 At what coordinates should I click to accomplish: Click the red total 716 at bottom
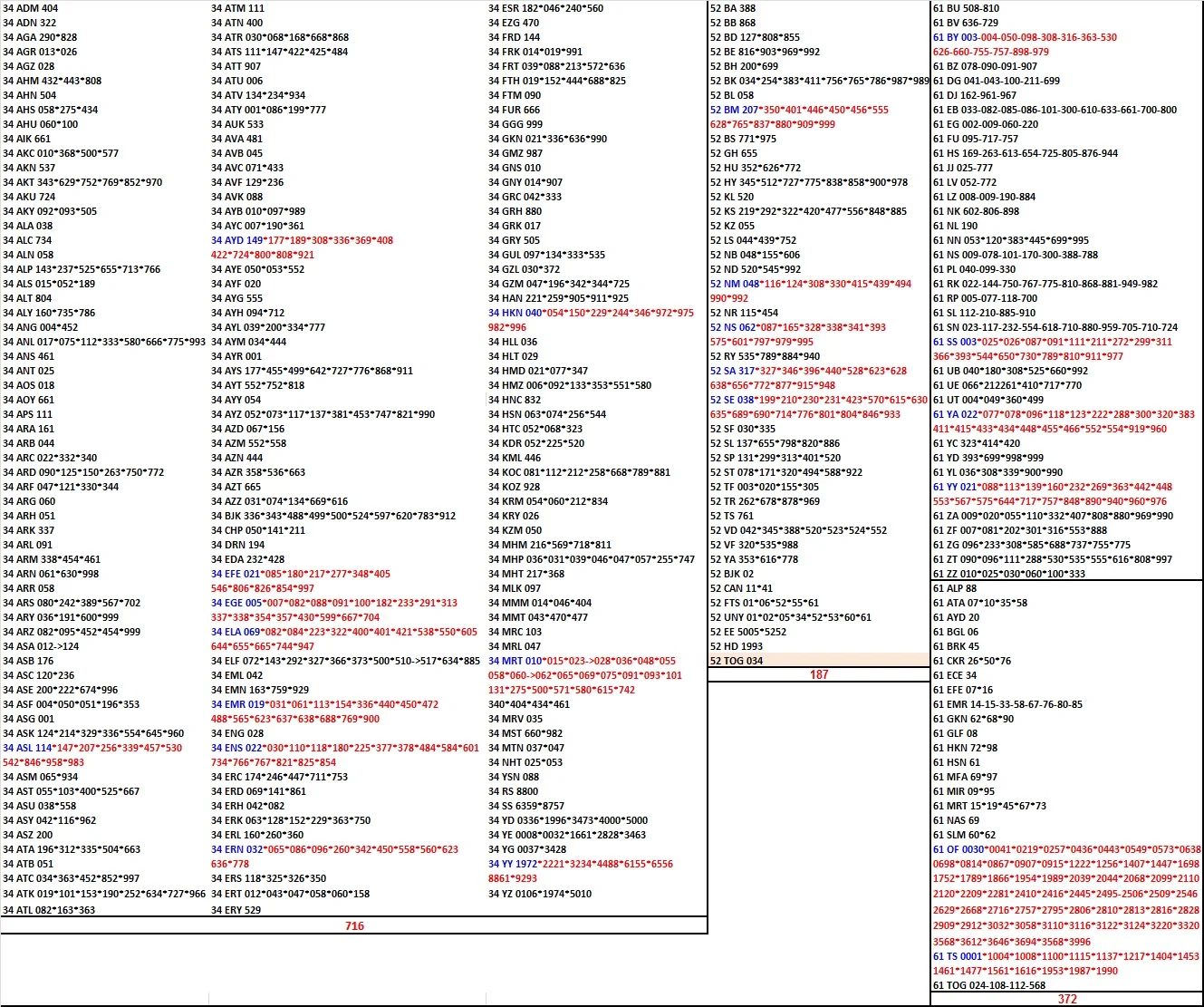[353, 926]
